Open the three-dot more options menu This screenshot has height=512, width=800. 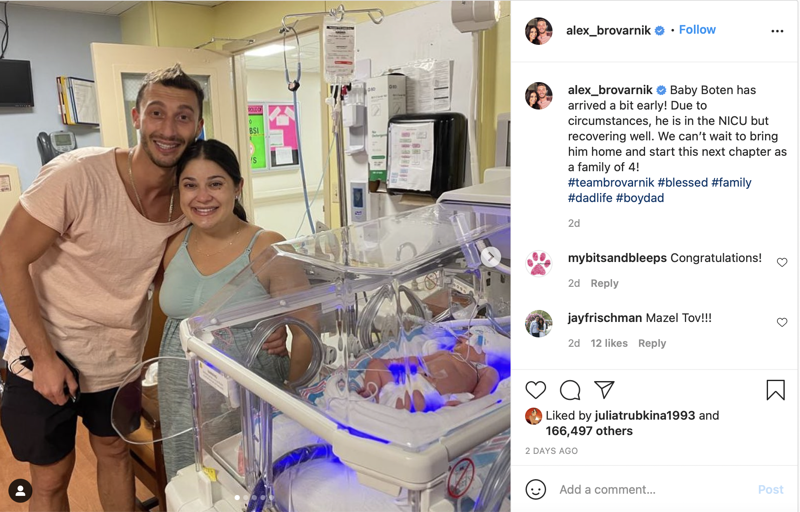pos(777,31)
